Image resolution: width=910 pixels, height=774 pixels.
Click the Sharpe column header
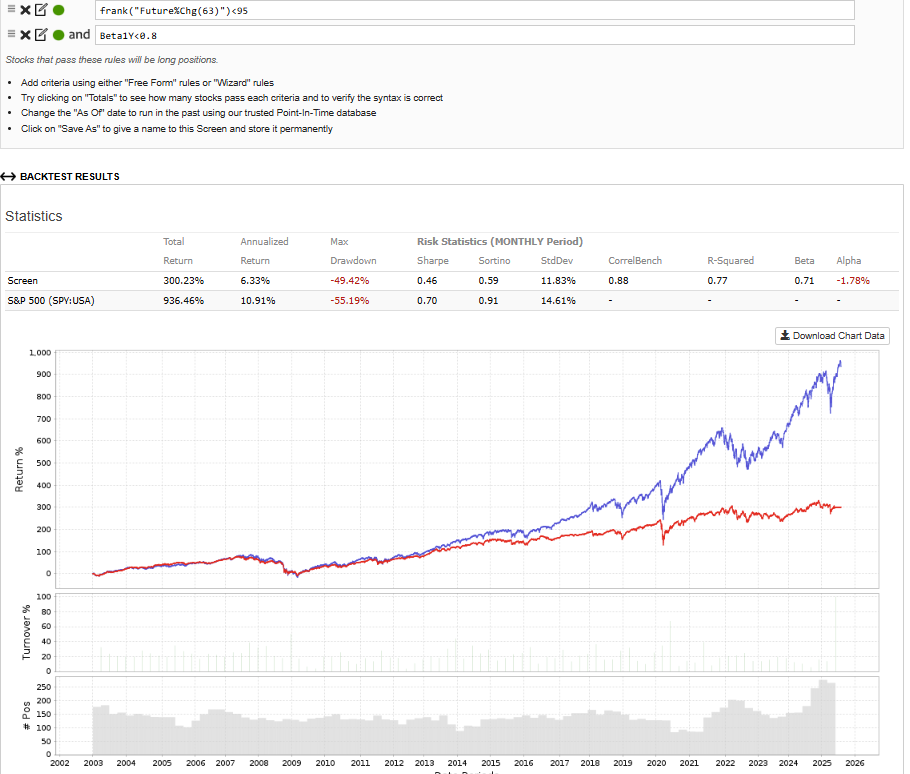pos(432,261)
